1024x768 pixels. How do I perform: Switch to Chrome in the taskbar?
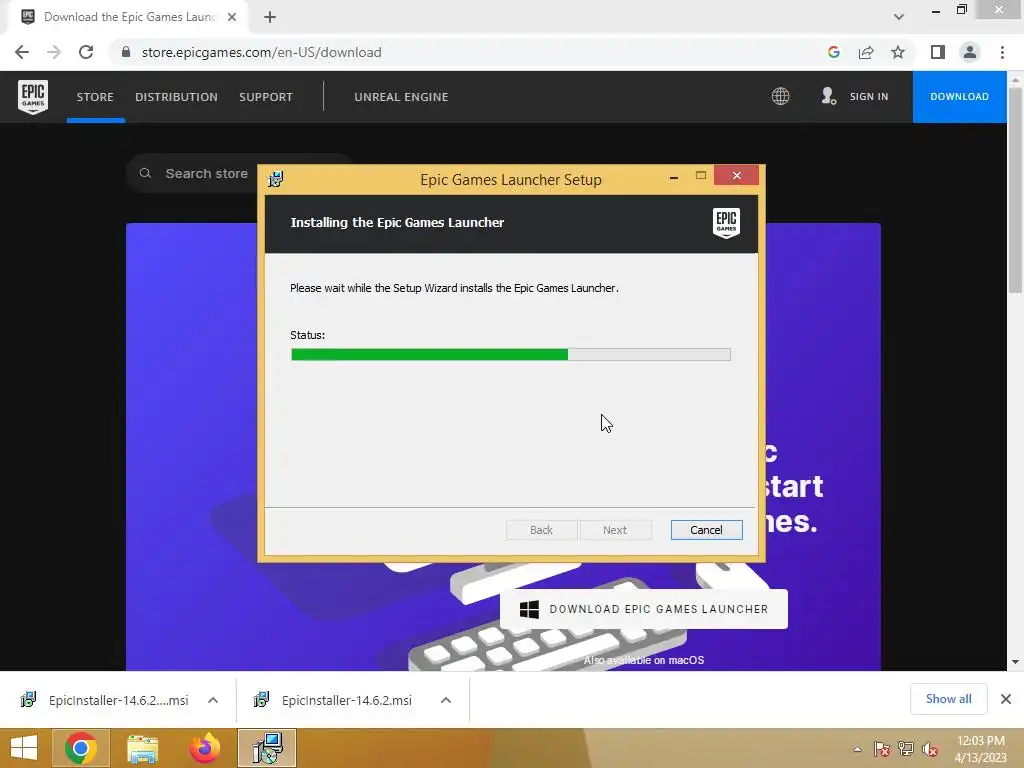pyautogui.click(x=81, y=748)
